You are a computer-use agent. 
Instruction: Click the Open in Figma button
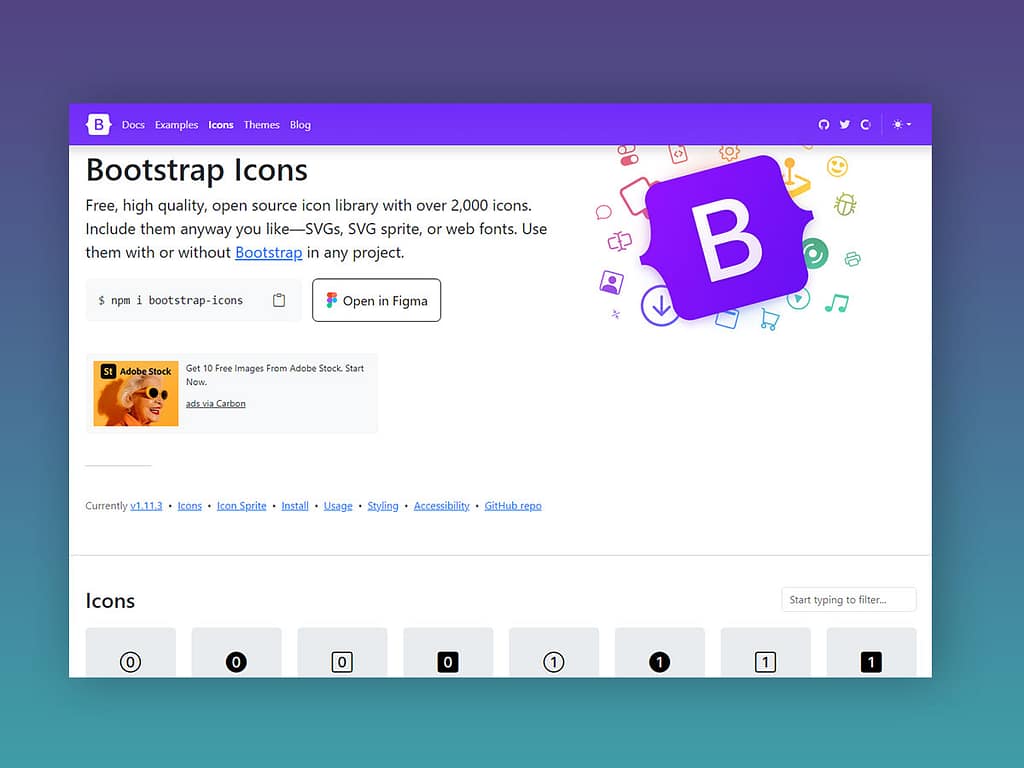[376, 300]
